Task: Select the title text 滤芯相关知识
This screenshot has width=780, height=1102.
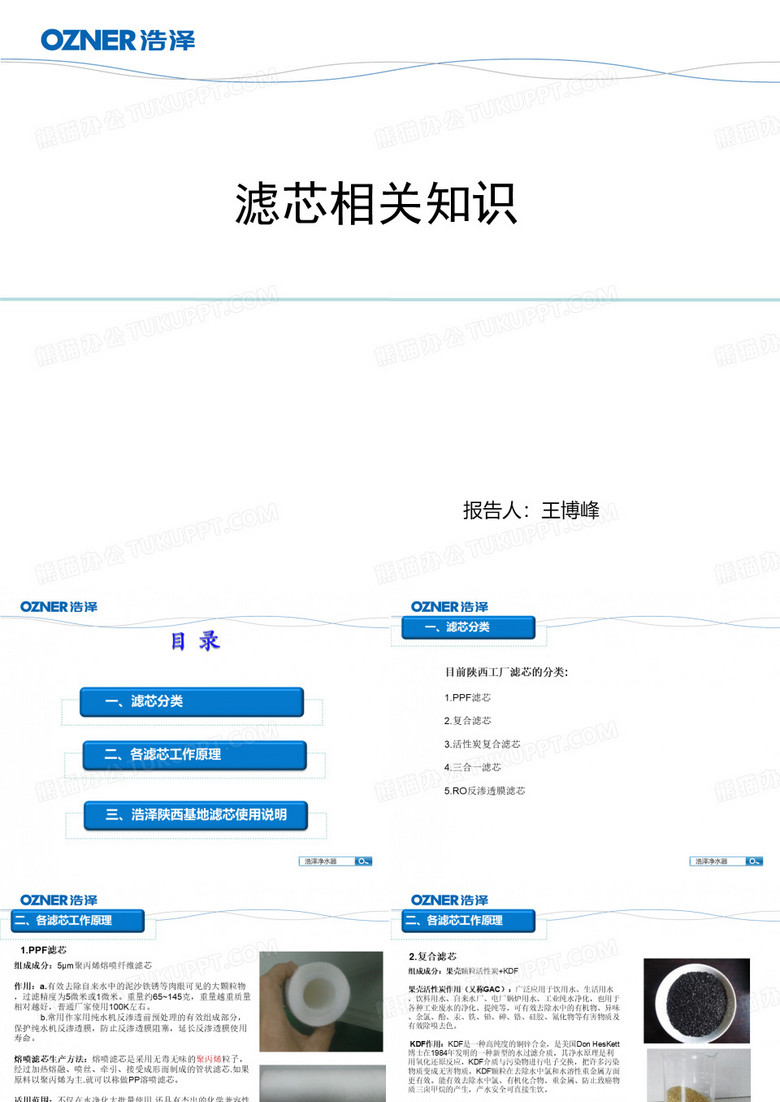Action: pyautogui.click(x=377, y=204)
